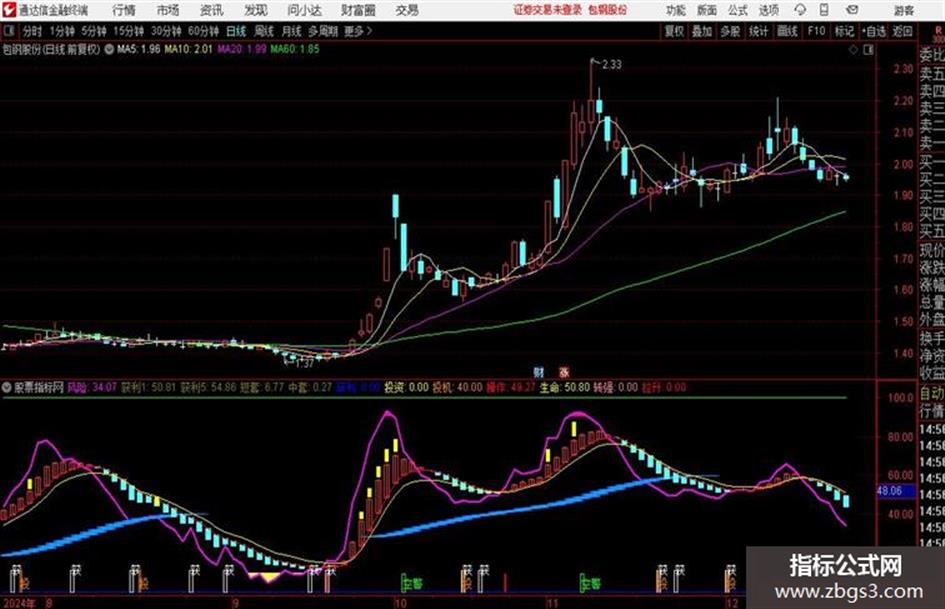Click the red R icon at top right
Viewport: 945px width, 609px height.
click(938, 31)
